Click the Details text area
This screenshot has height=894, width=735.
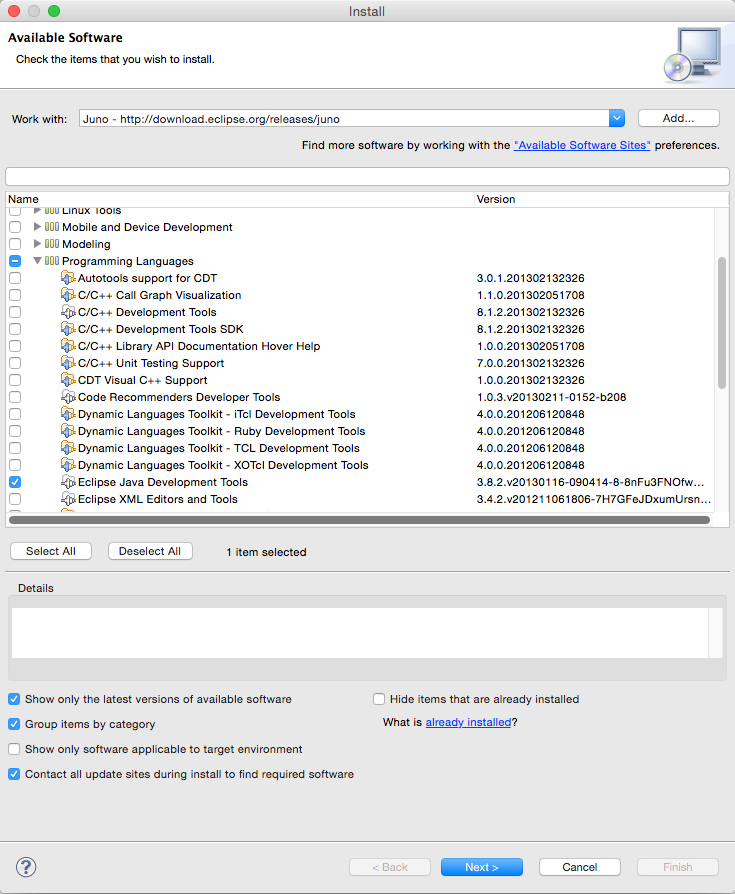(x=360, y=633)
